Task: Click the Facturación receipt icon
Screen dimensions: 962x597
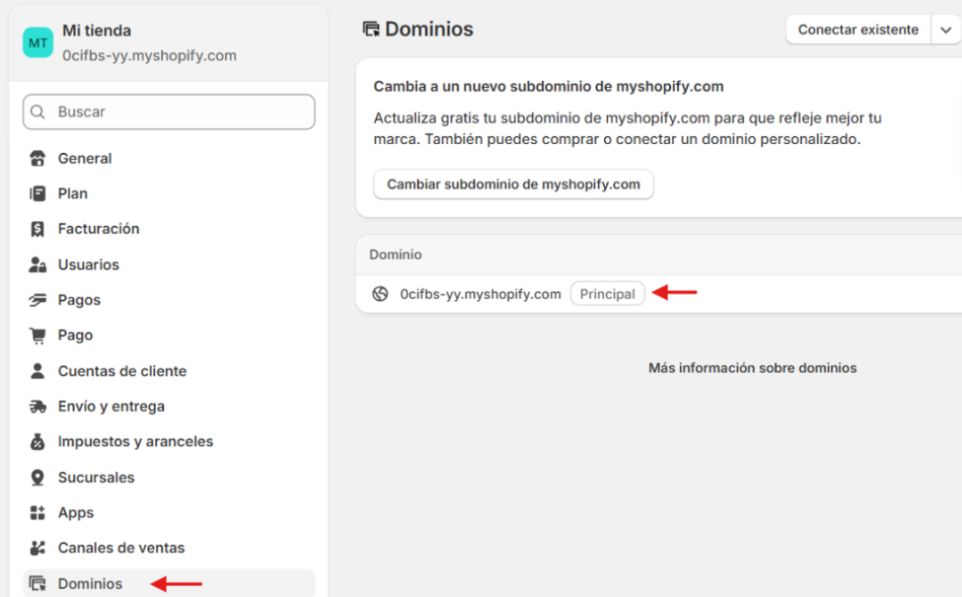Action: pyautogui.click(x=37, y=229)
